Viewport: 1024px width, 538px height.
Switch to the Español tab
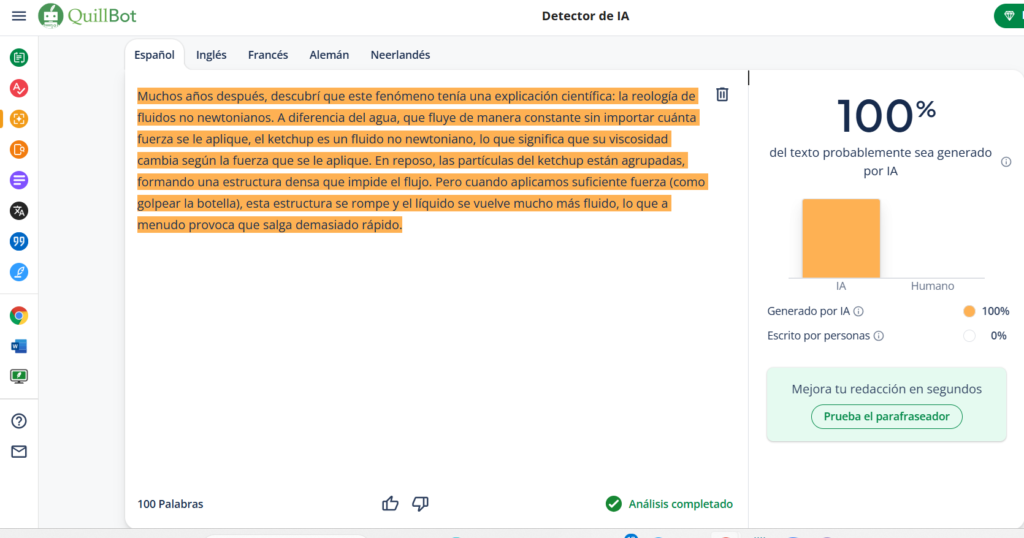tap(154, 55)
